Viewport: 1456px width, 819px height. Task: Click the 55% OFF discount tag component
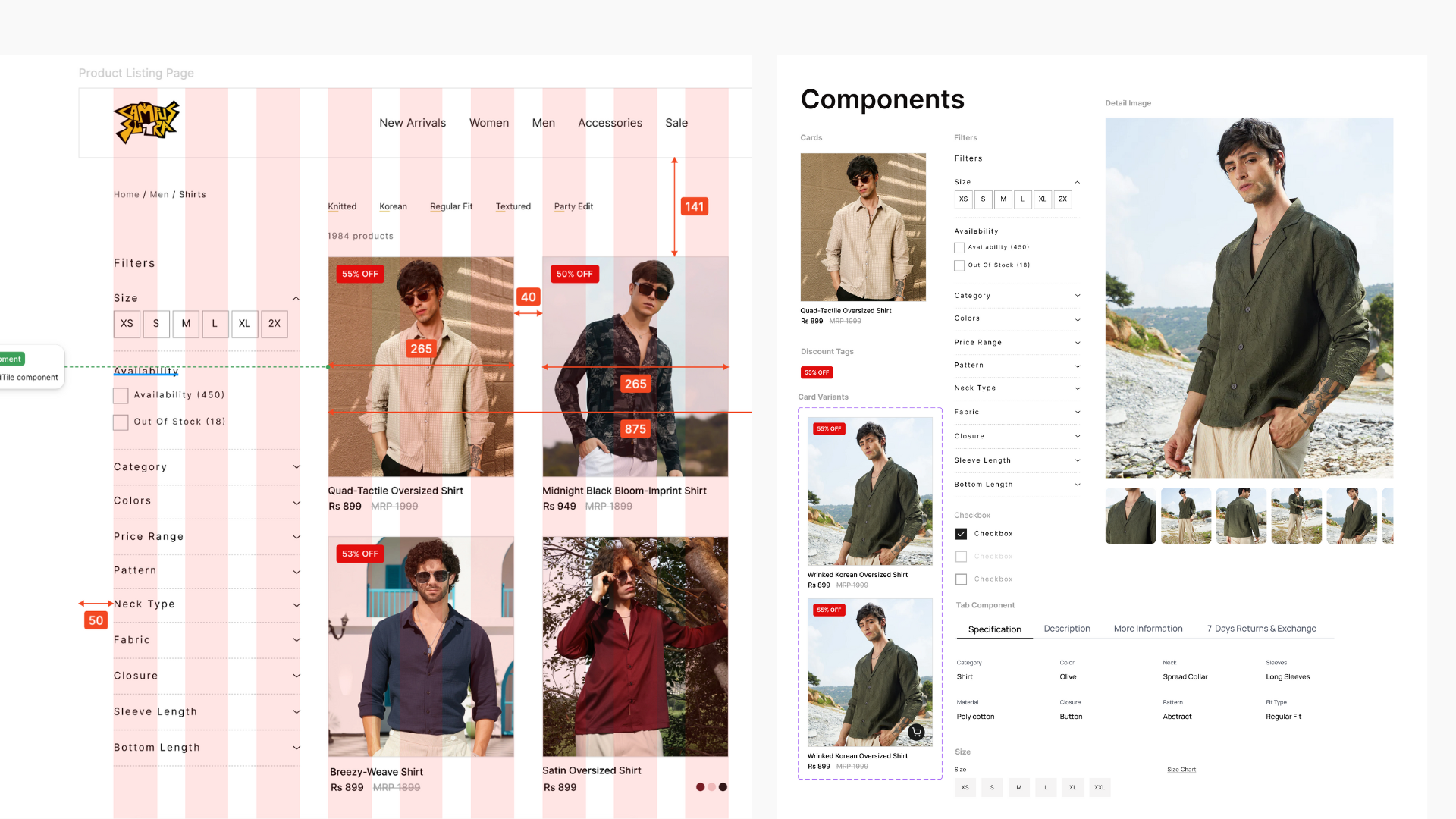click(x=817, y=372)
